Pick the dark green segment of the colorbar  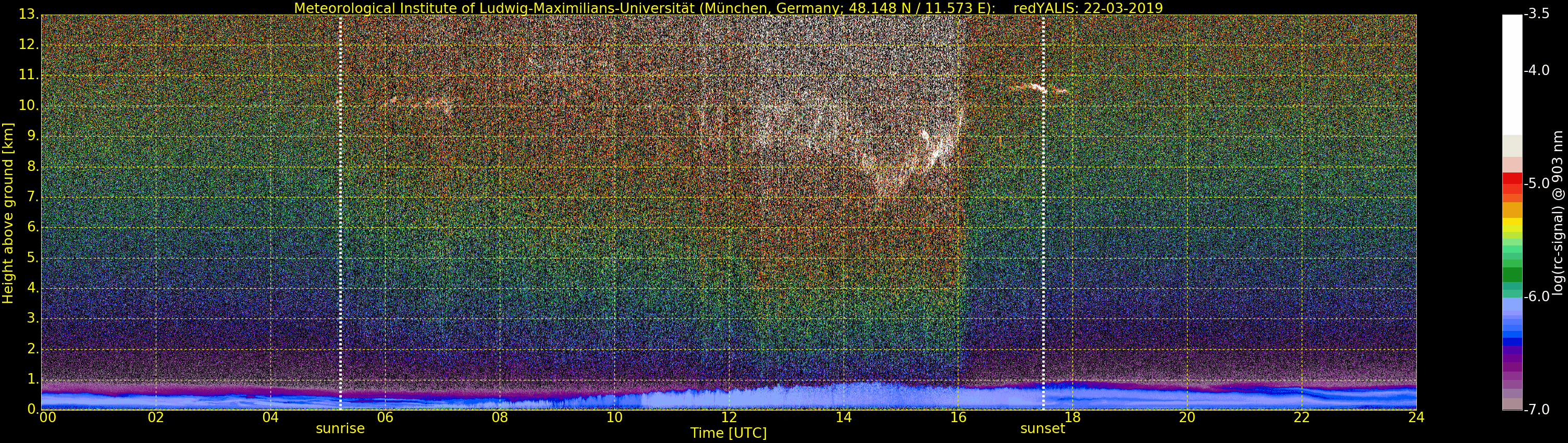(x=1512, y=275)
